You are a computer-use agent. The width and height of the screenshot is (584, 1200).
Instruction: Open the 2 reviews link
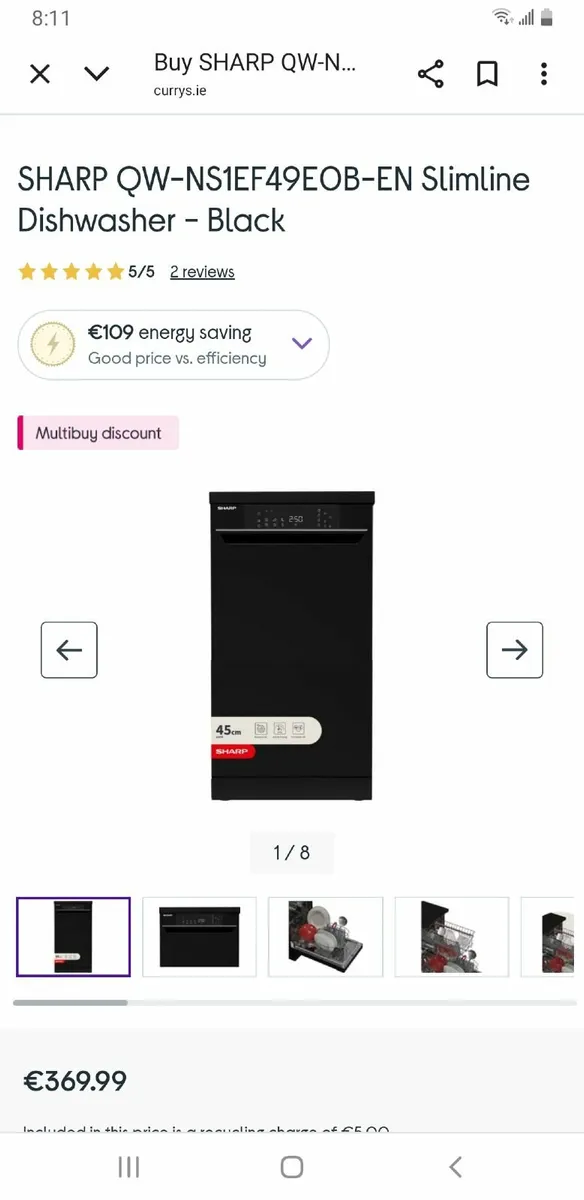(x=202, y=272)
